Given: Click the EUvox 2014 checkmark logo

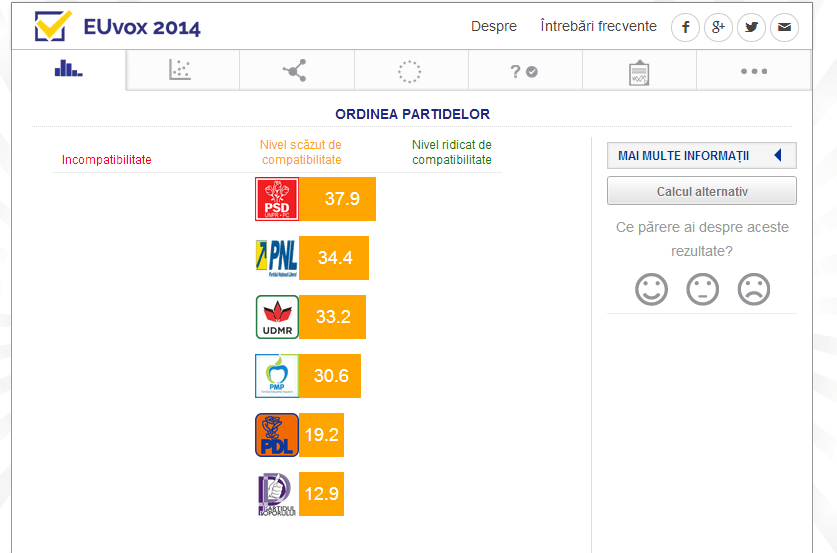Looking at the screenshot, I should click(x=52, y=26).
